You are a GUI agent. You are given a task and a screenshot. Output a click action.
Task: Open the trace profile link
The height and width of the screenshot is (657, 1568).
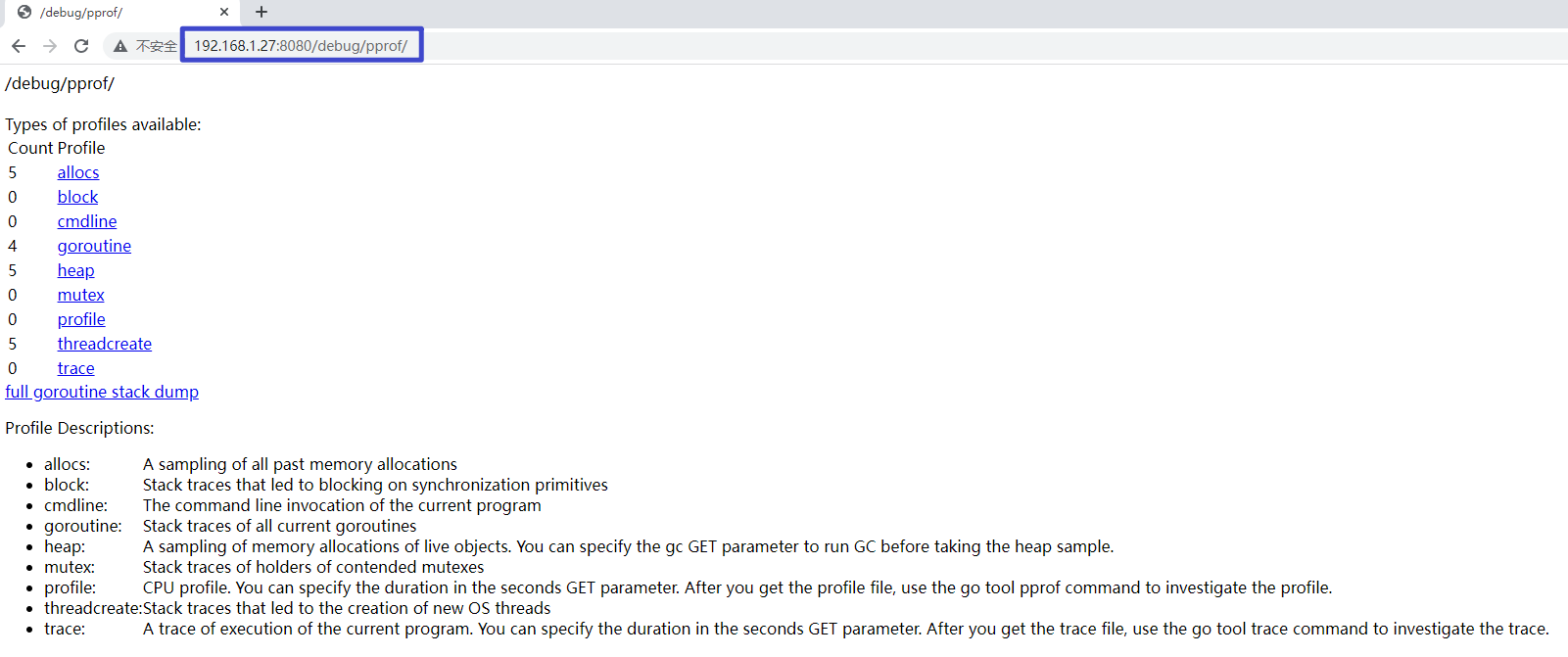click(x=75, y=368)
